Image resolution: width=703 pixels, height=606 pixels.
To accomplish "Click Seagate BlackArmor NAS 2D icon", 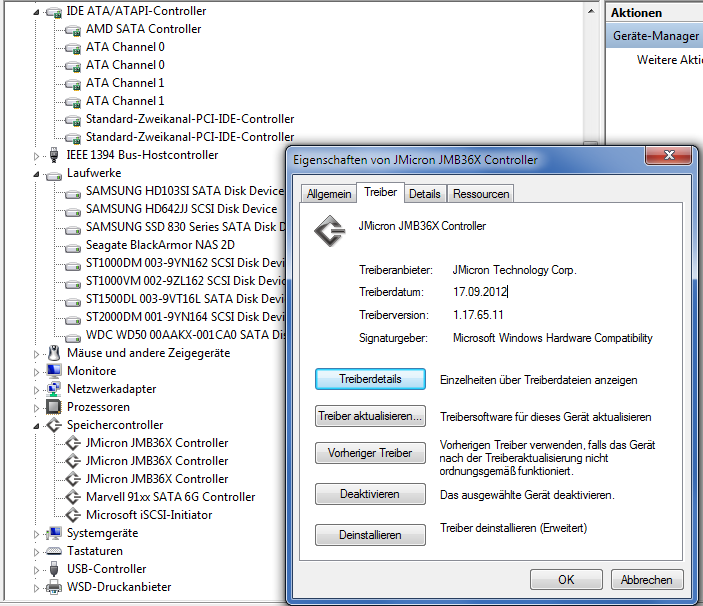I will [x=73, y=247].
